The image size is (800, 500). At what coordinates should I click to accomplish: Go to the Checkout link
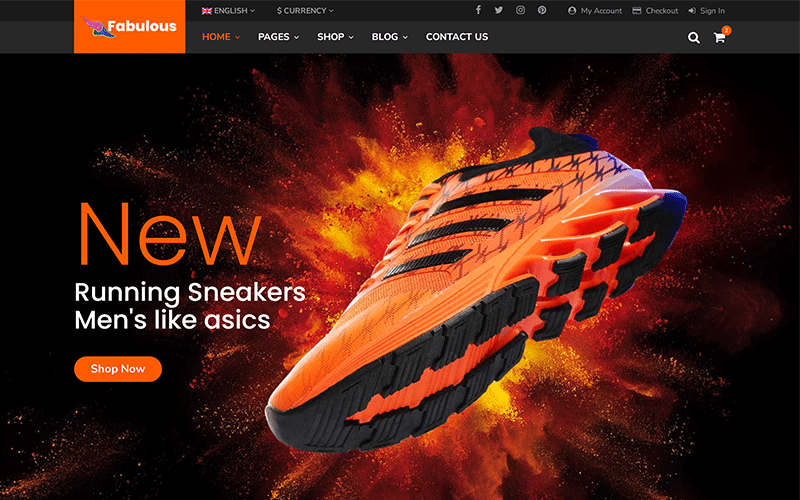[x=655, y=11]
